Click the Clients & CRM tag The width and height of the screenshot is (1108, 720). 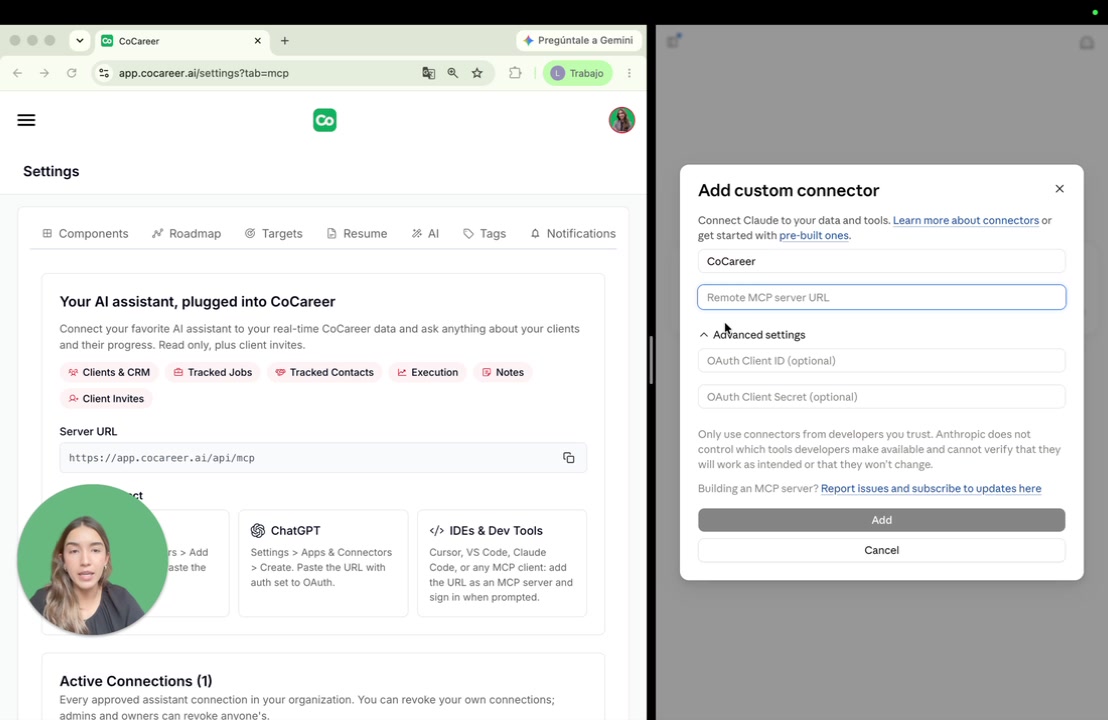109,372
